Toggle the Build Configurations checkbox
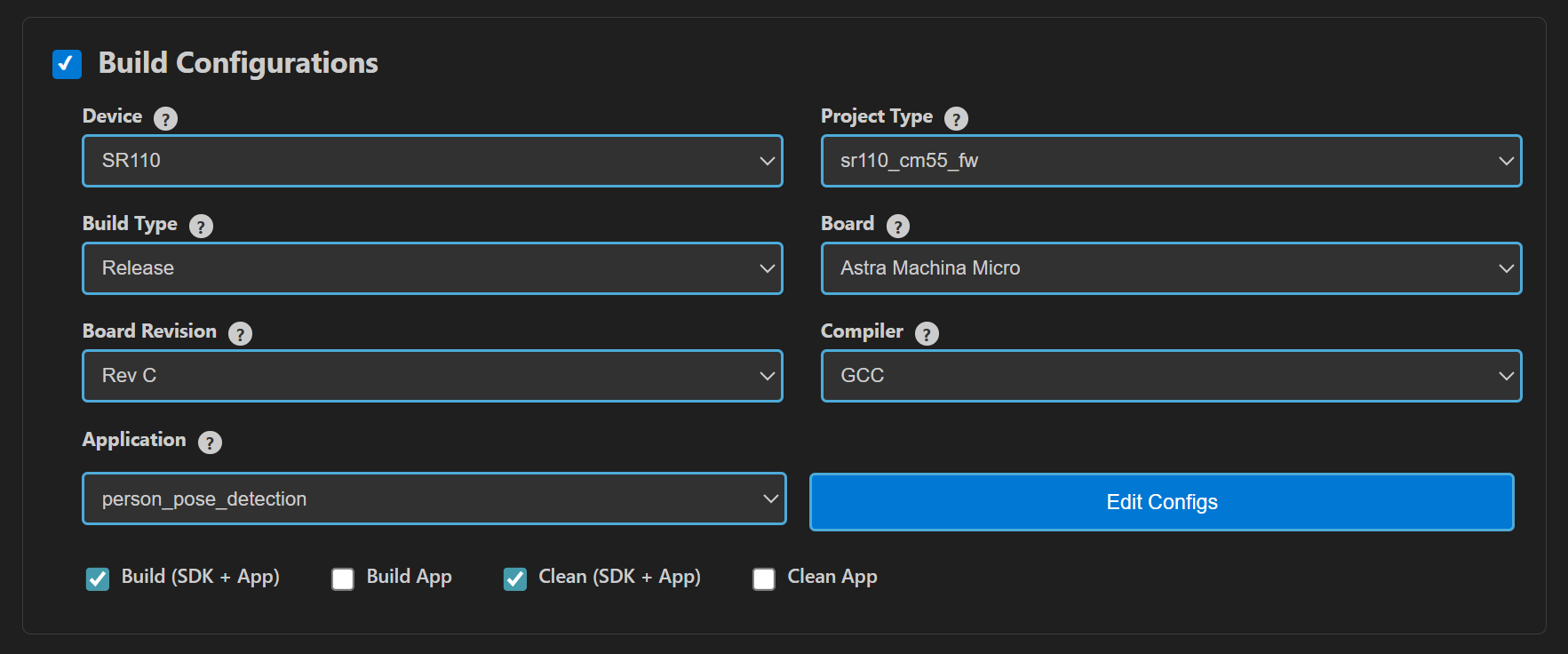1568x654 pixels. 67,64
